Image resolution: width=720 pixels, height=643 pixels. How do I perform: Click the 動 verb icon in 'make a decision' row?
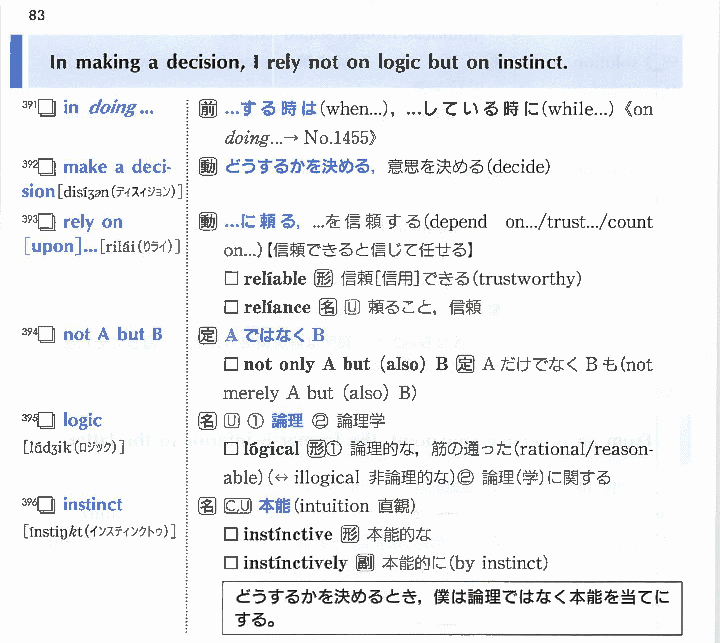pos(208,167)
